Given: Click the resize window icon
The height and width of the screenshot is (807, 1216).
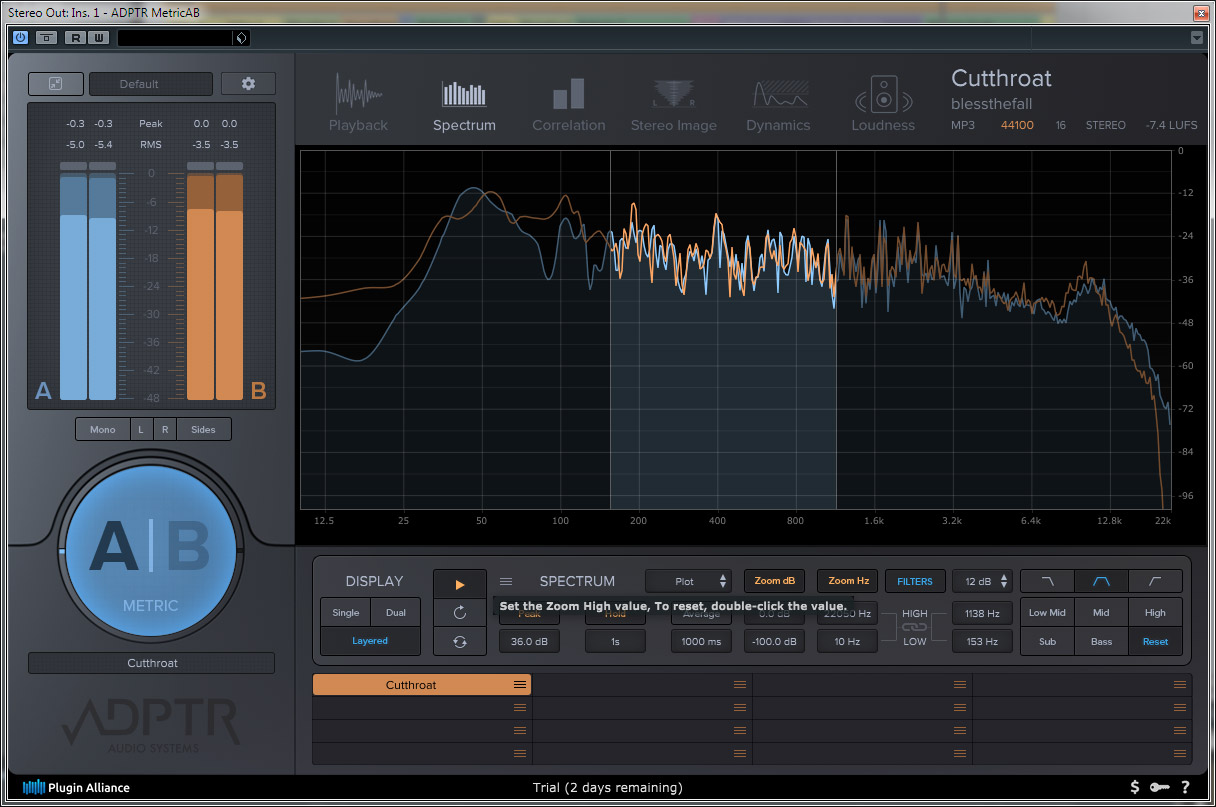Looking at the screenshot, I should pyautogui.click(x=56, y=84).
